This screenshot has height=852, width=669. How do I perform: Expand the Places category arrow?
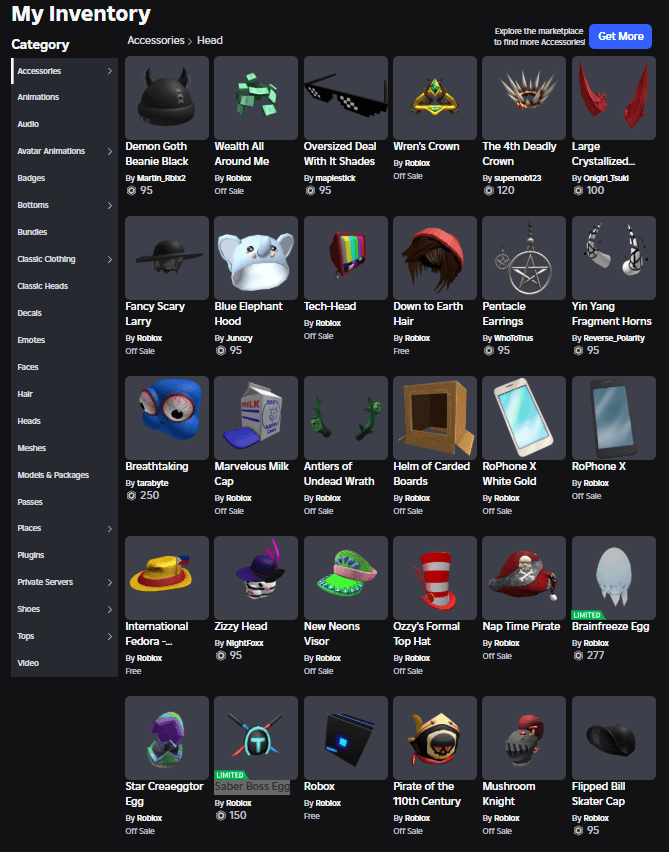click(x=110, y=529)
